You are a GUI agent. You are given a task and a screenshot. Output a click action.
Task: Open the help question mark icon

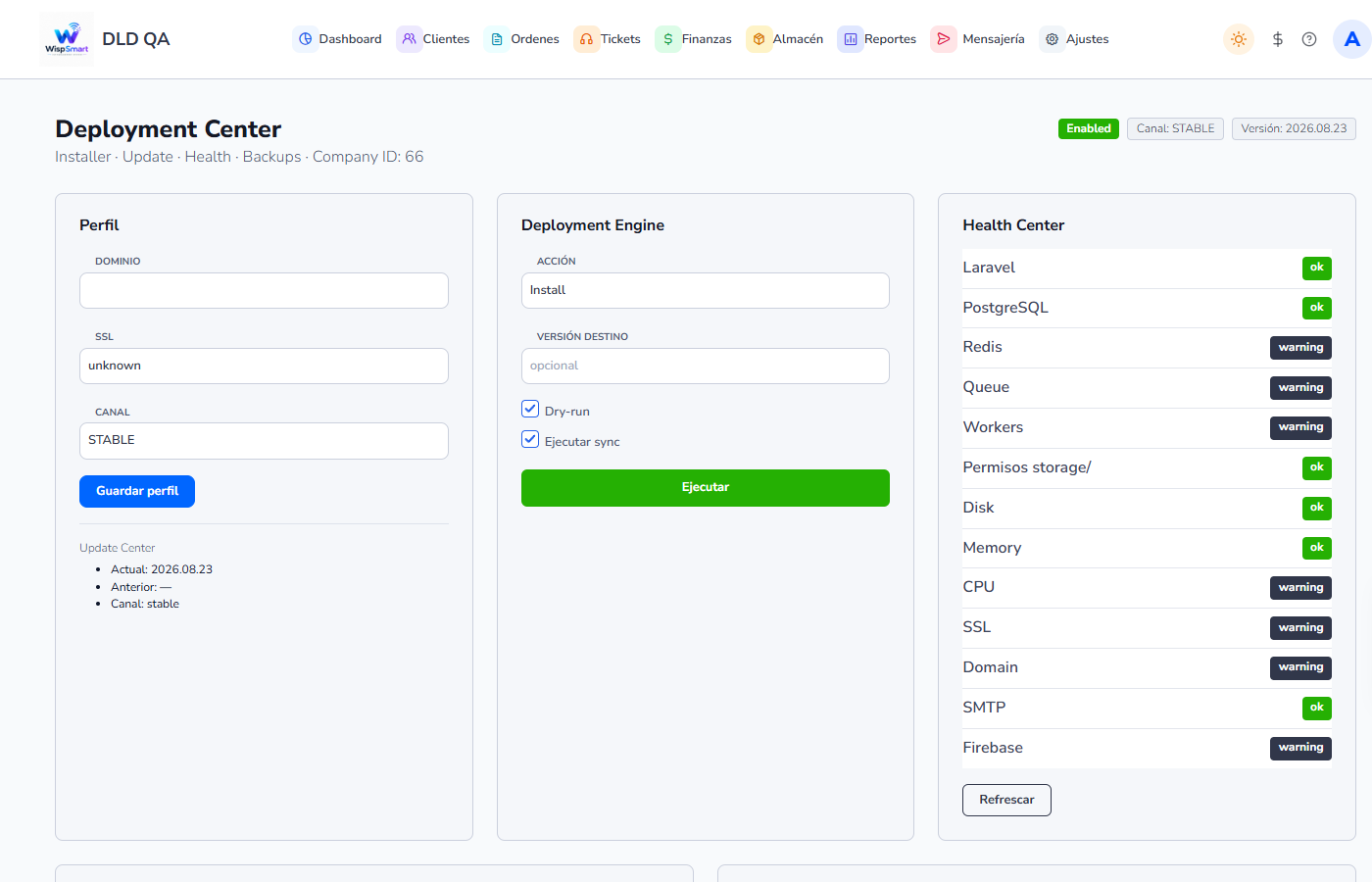(x=1309, y=39)
